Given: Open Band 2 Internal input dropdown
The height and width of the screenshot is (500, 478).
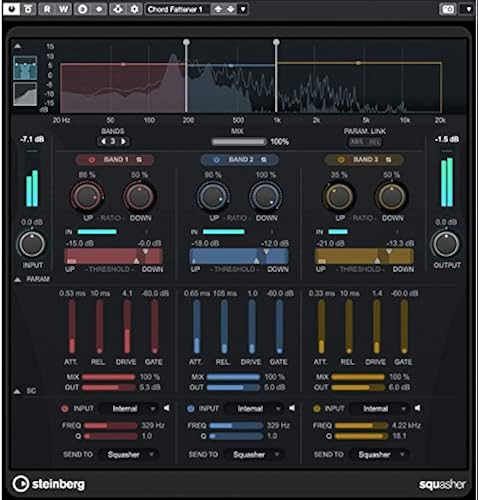Looking at the screenshot, I should 254,409.
